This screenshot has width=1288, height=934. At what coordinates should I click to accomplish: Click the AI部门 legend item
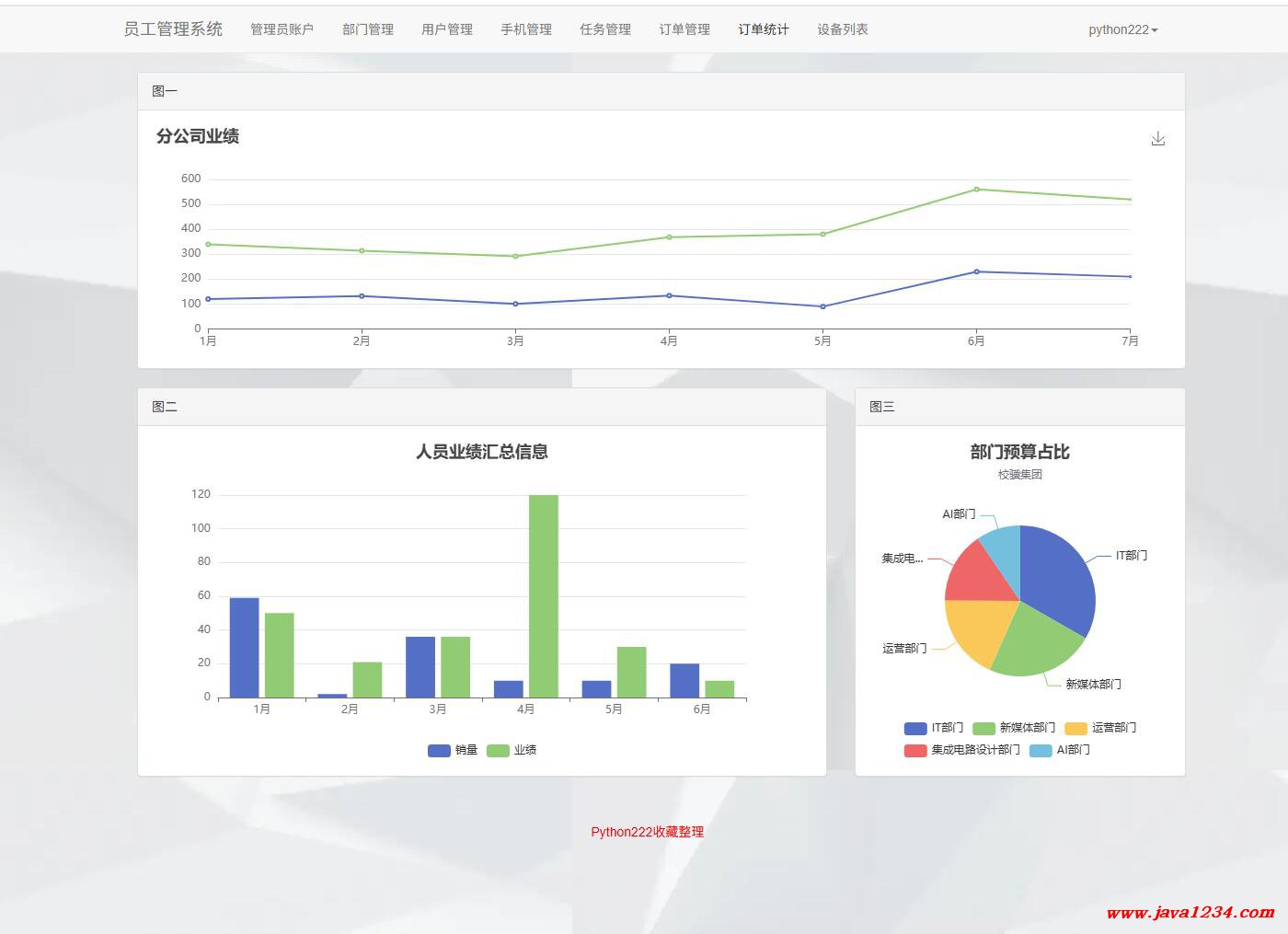(1060, 750)
